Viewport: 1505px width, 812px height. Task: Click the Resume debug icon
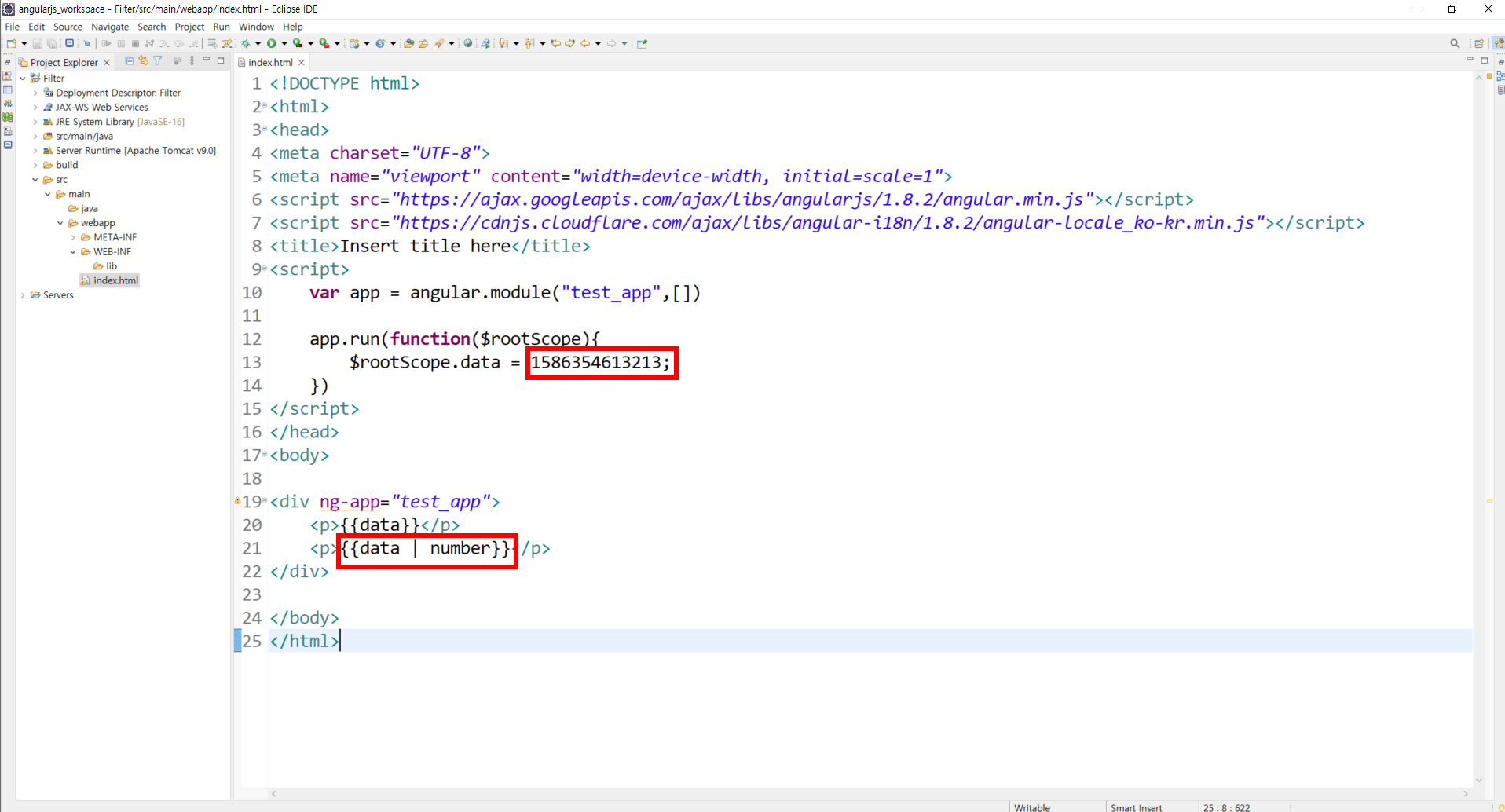pyautogui.click(x=106, y=43)
